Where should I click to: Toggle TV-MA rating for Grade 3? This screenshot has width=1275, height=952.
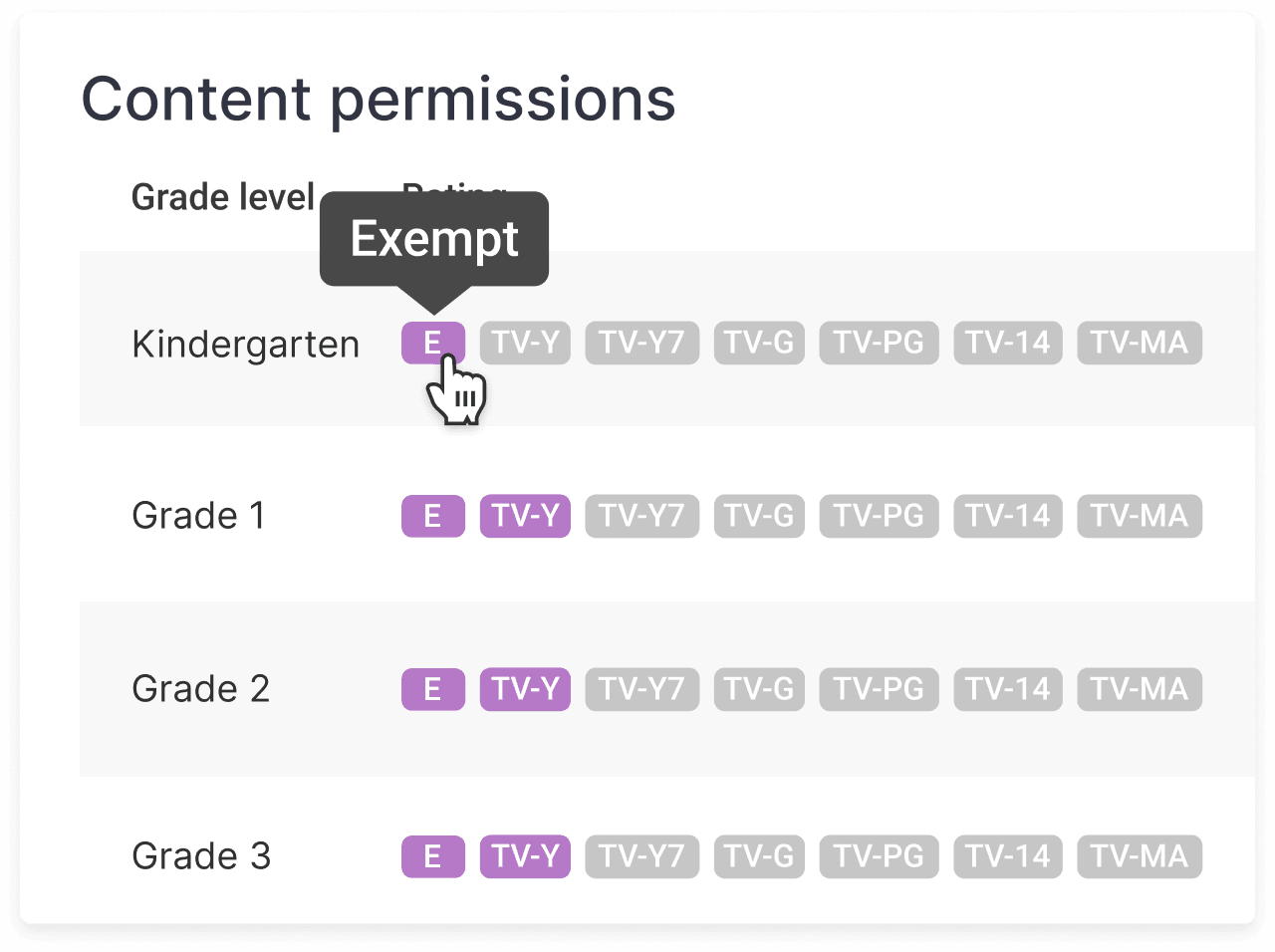pyautogui.click(x=1140, y=856)
